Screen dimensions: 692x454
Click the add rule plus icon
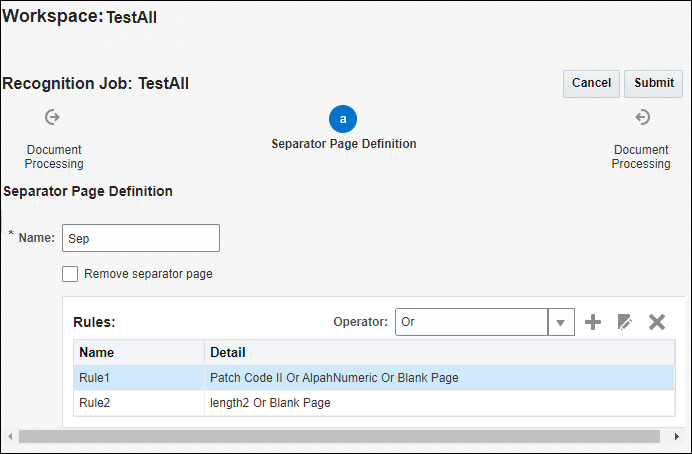click(x=593, y=322)
